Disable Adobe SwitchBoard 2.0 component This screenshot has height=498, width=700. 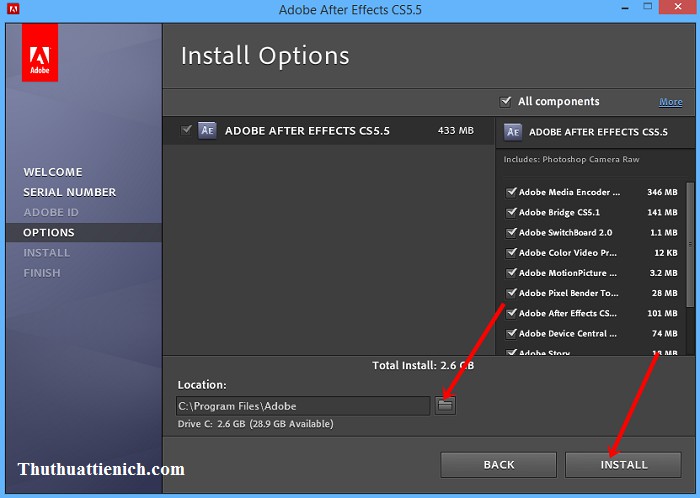[512, 232]
